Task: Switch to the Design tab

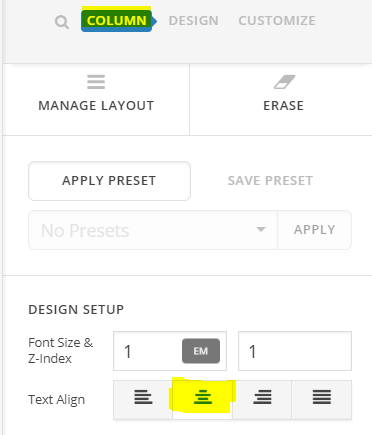Action: (194, 21)
